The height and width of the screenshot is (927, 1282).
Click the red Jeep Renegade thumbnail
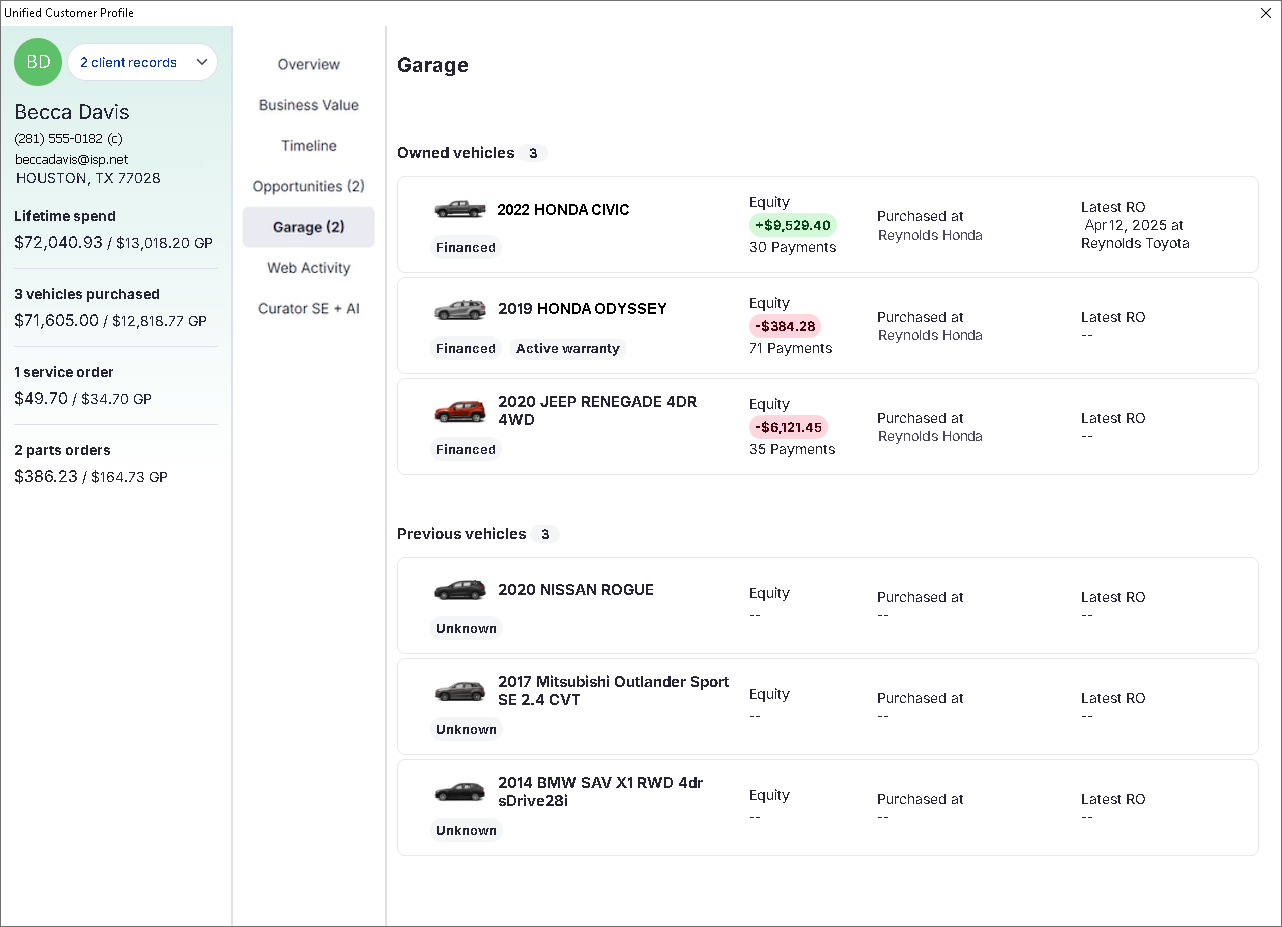click(x=460, y=411)
